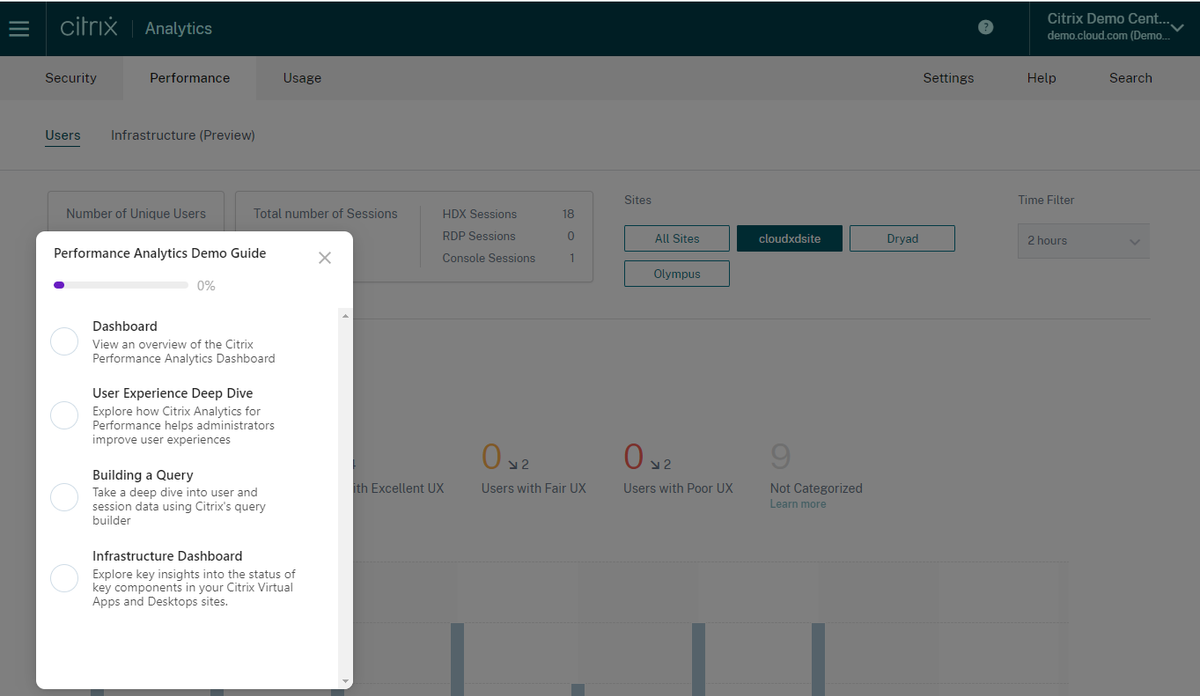
Task: Click the Total number of Sessions label
Action: [x=325, y=214]
